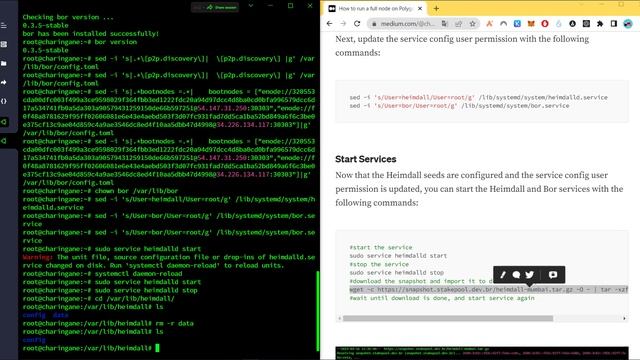640x360 pixels.
Task: Click the highlight pencil icon in Medium popup
Action: (x=503, y=275)
